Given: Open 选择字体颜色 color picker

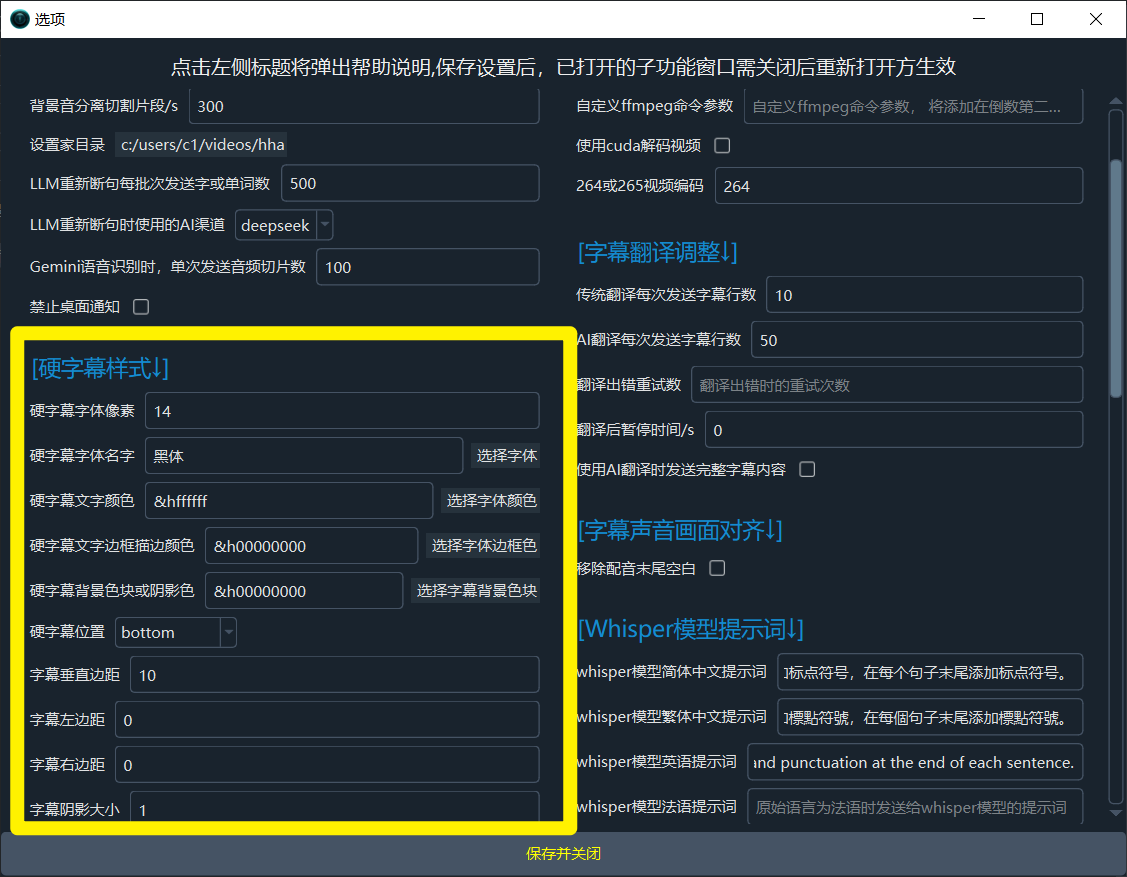Looking at the screenshot, I should (x=491, y=501).
